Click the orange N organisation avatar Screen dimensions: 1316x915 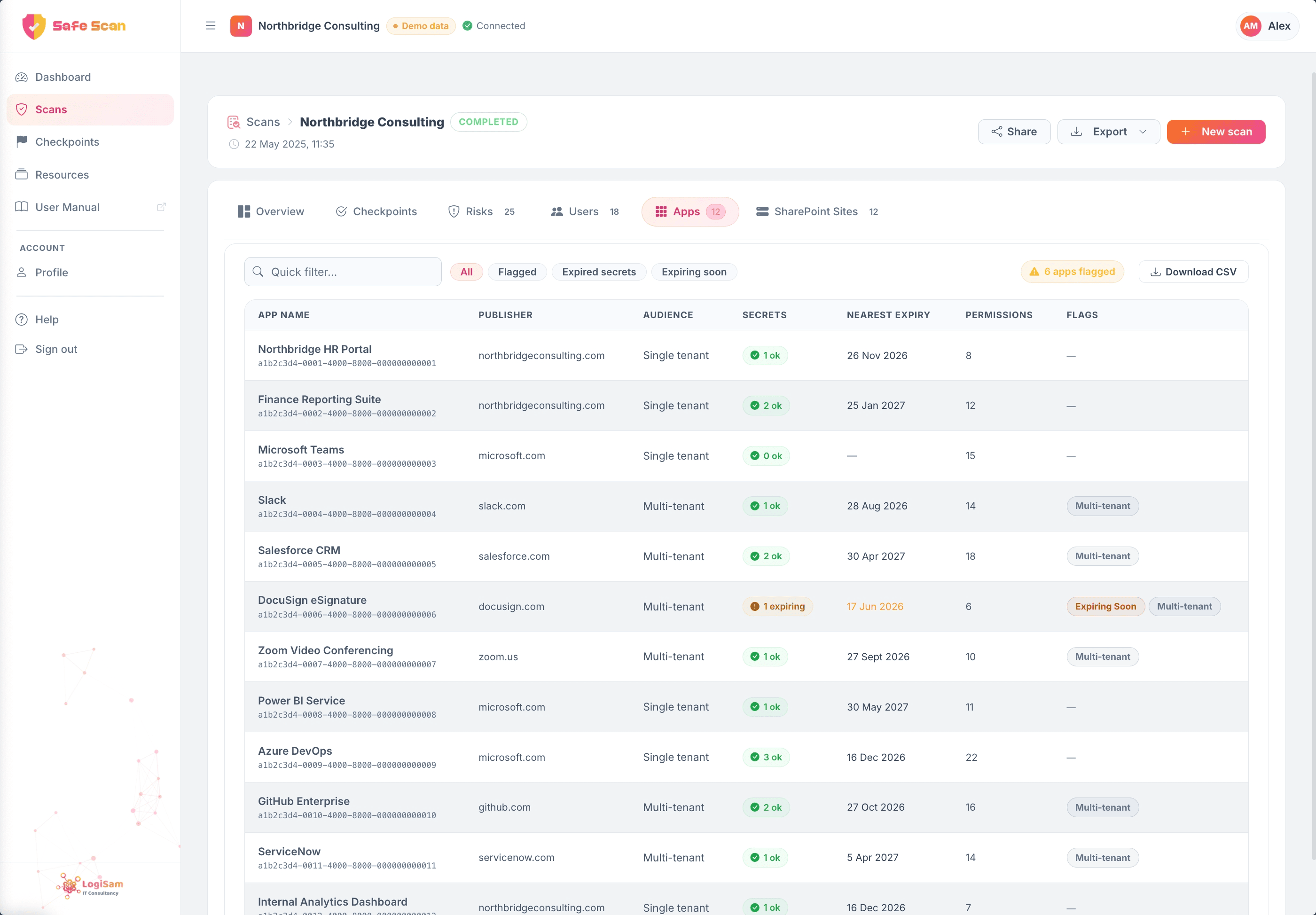[x=241, y=26]
